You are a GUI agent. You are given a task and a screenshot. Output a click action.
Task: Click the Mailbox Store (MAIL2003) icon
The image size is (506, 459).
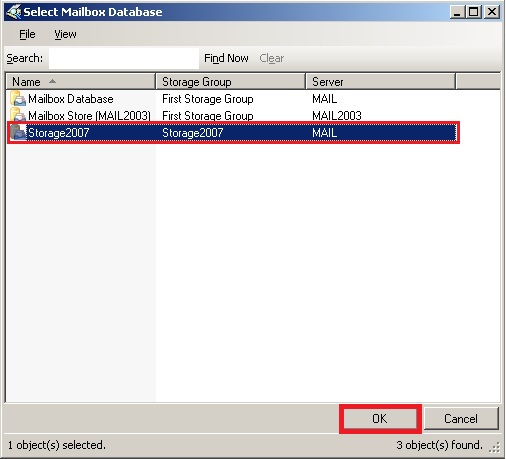[18, 115]
